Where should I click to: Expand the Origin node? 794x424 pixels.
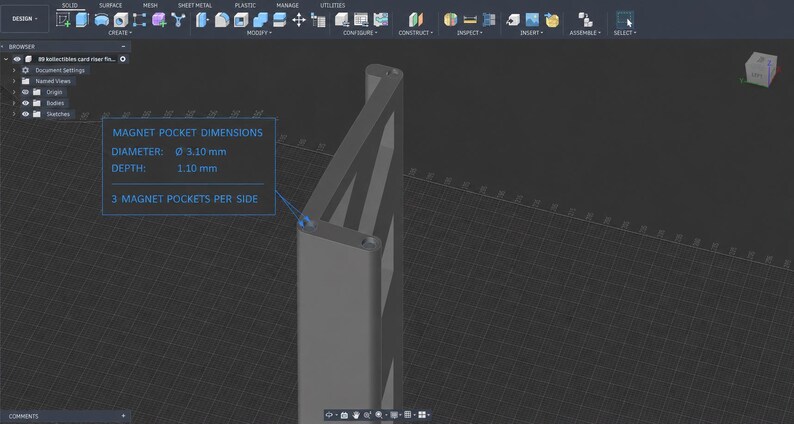click(14, 92)
